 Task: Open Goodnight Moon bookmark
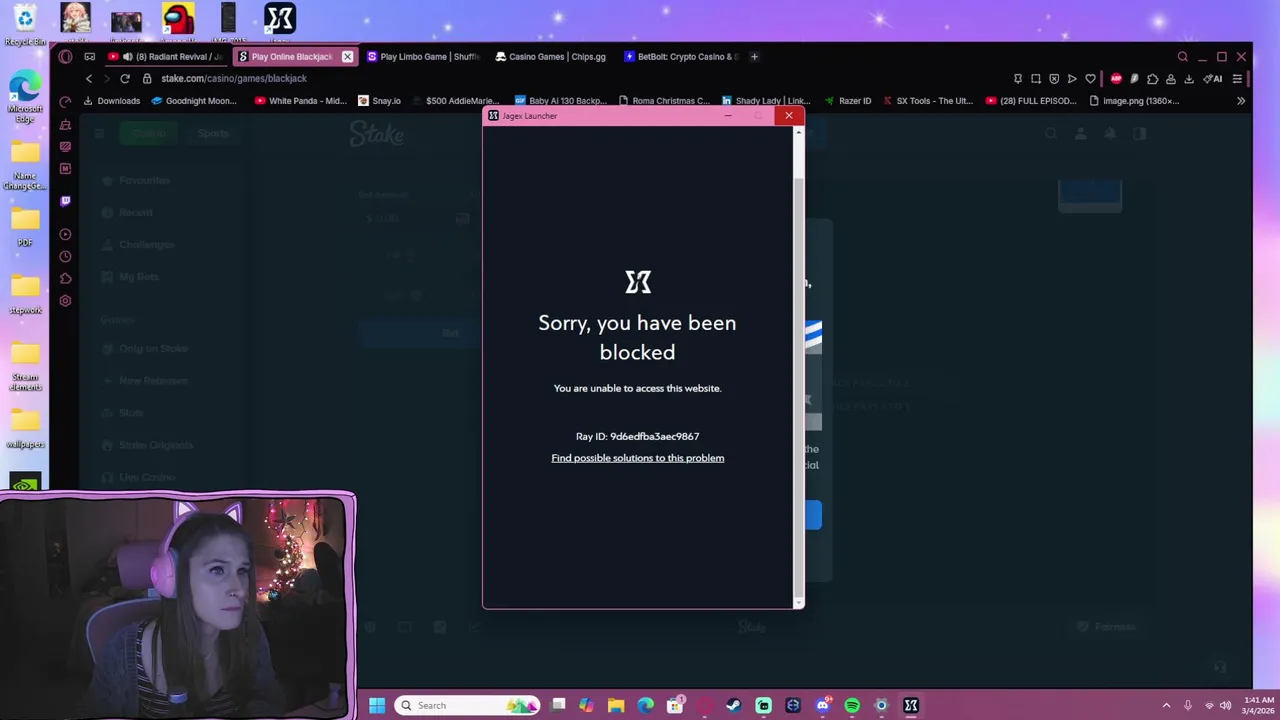(x=194, y=101)
